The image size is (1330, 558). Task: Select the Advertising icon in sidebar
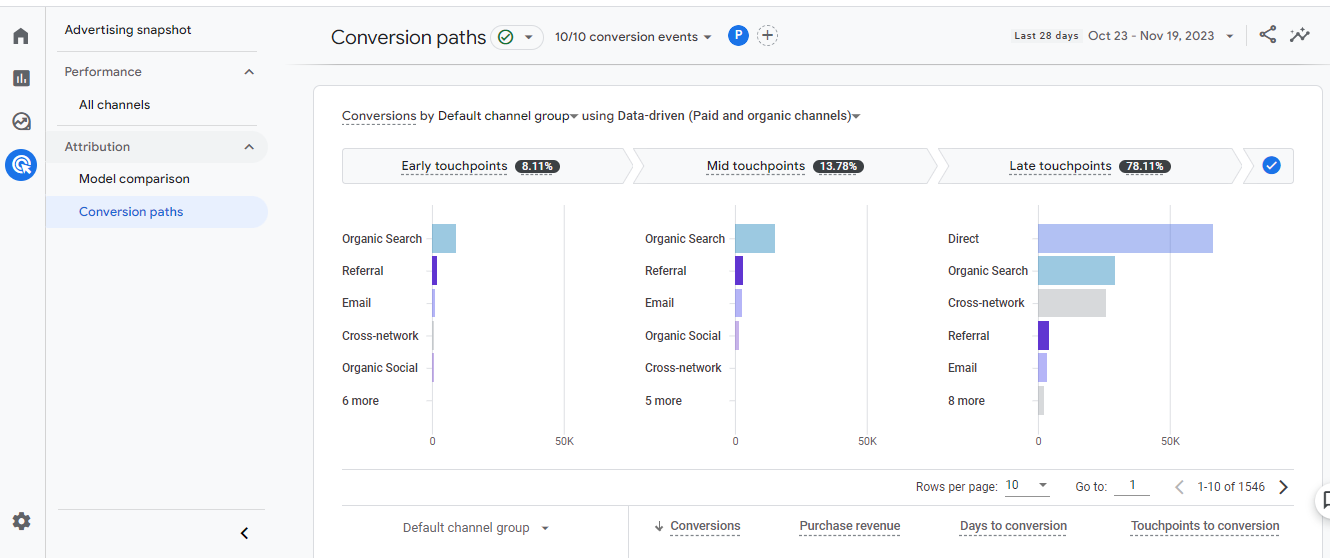click(x=21, y=164)
